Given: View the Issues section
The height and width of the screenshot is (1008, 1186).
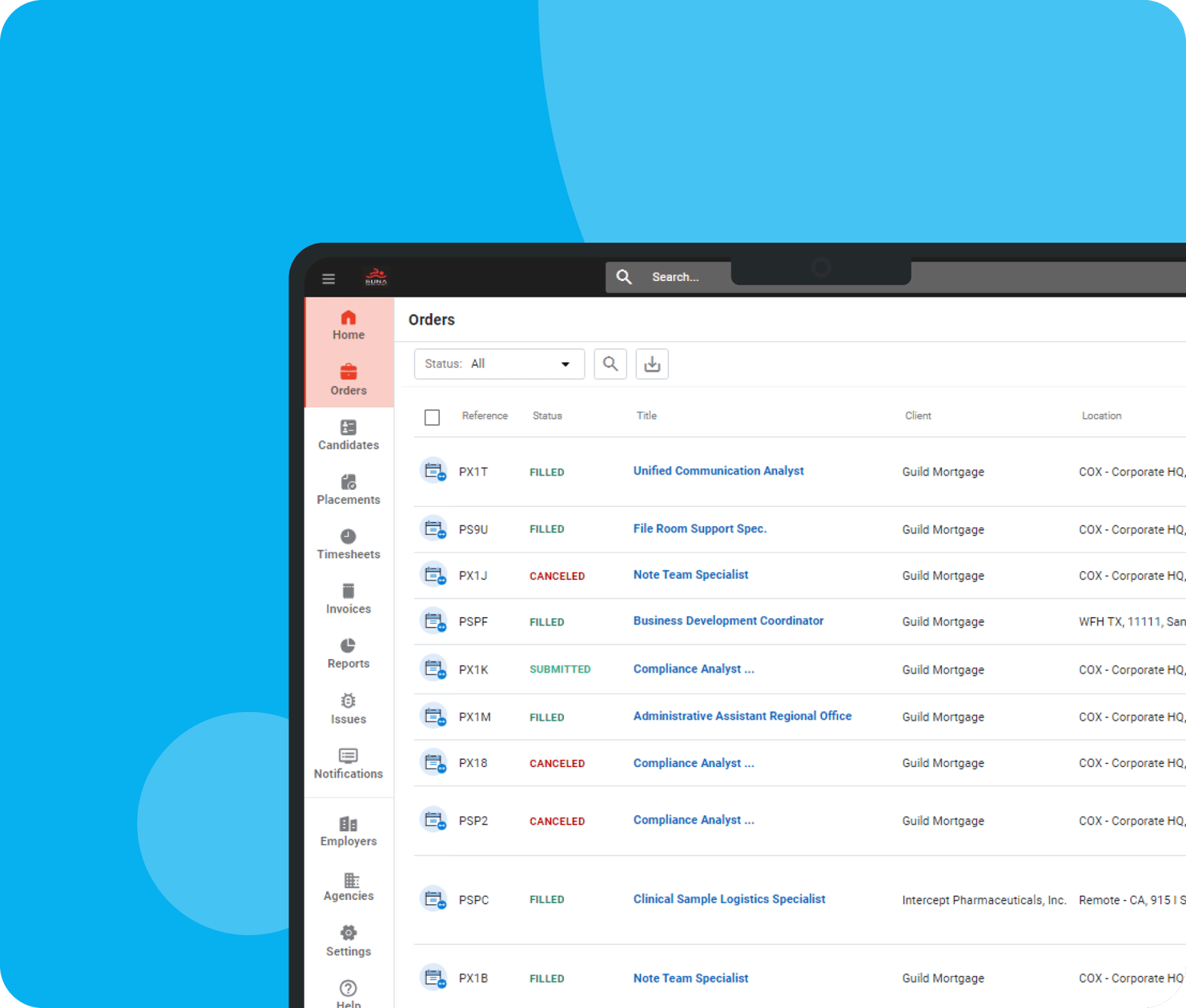Looking at the screenshot, I should (x=348, y=709).
